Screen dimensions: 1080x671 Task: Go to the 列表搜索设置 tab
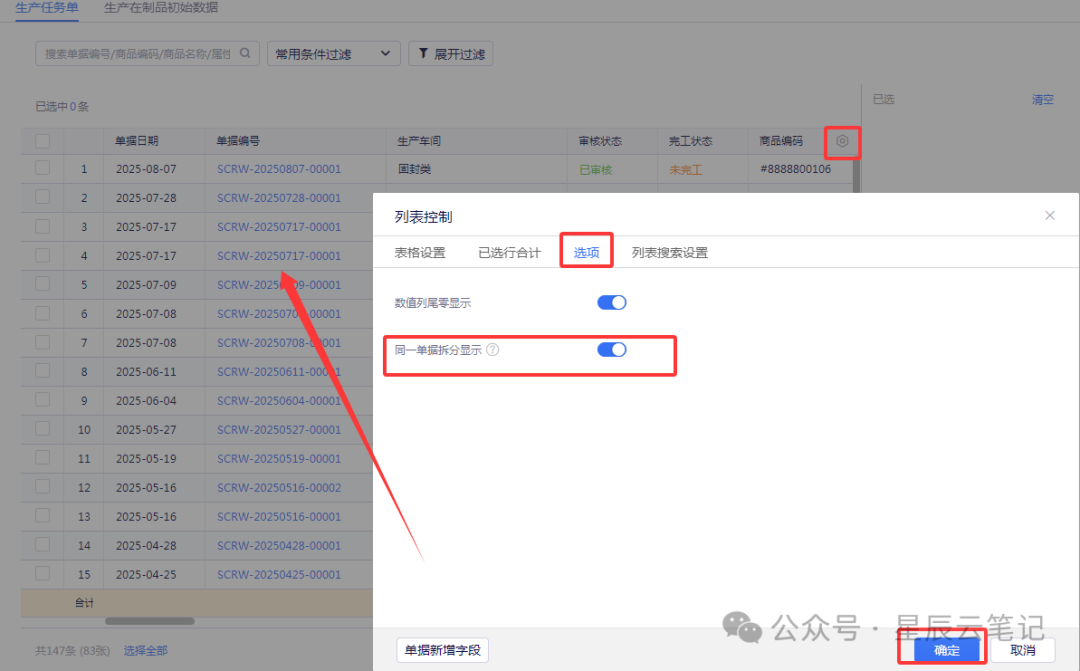click(x=669, y=253)
